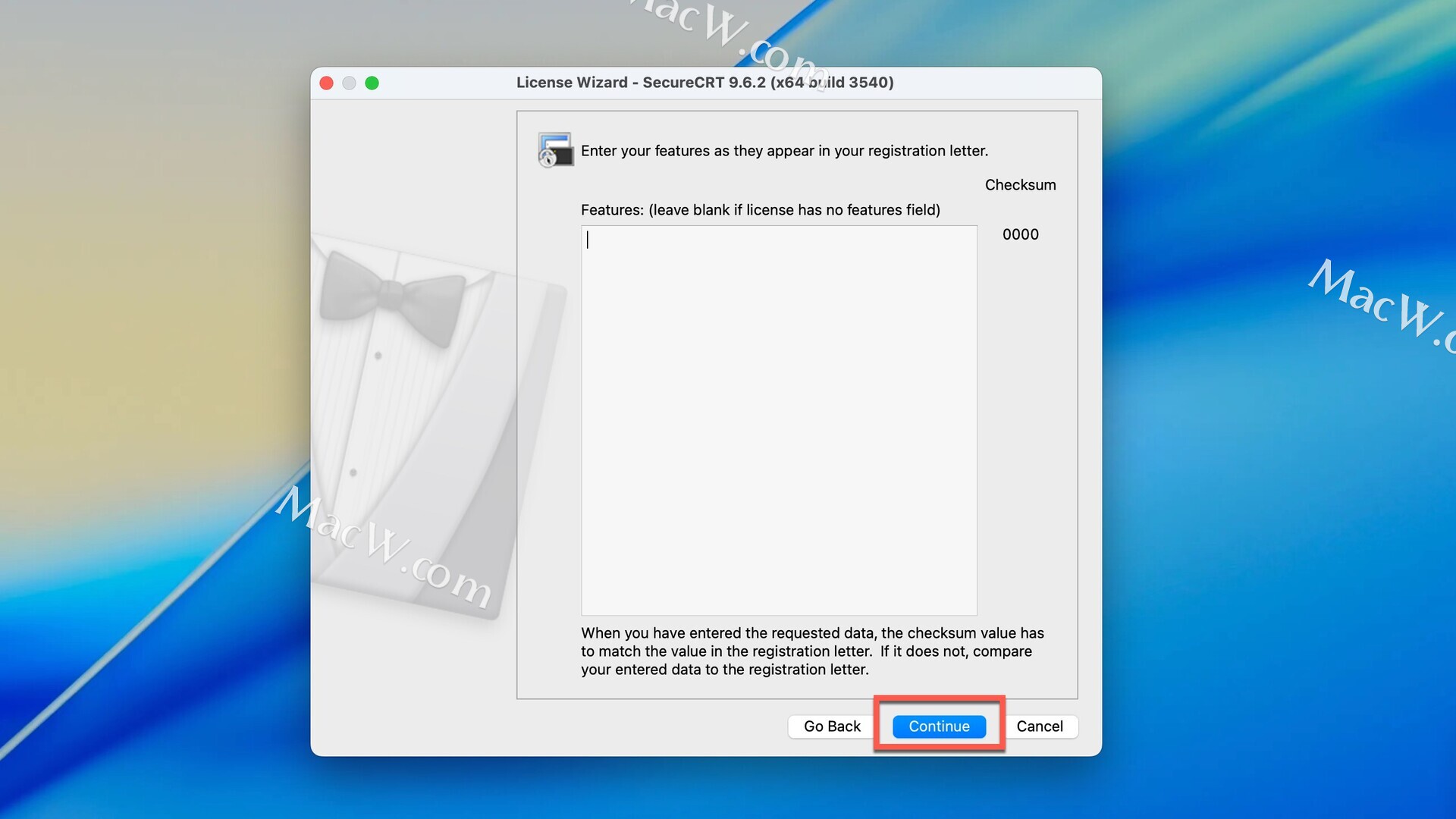Click the bow tie in tuxedo illustration
Screen dimensions: 1456x819
click(x=391, y=296)
